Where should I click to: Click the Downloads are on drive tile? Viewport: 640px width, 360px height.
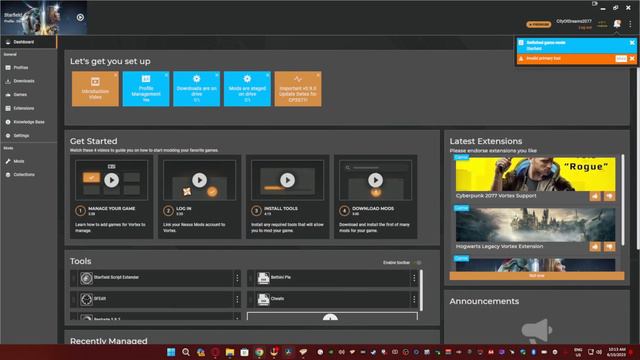point(196,89)
